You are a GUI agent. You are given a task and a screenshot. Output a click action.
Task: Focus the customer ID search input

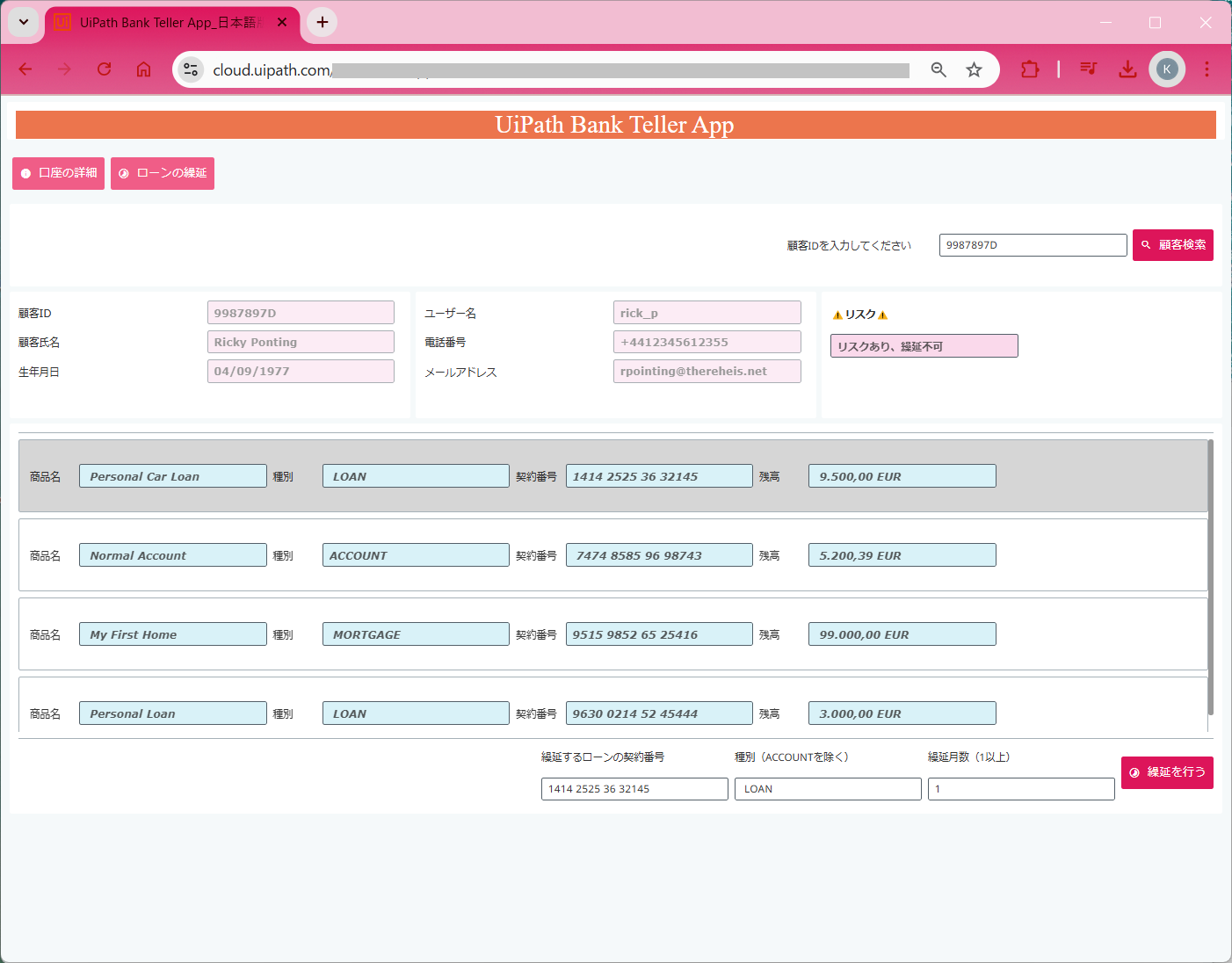click(x=1033, y=245)
